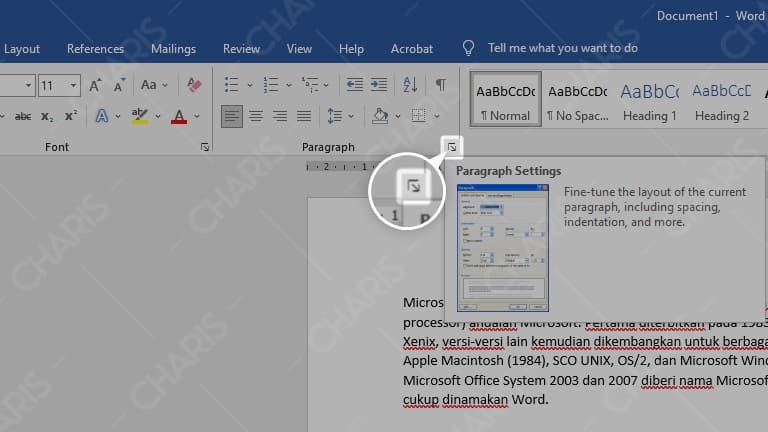
Task: Apply the No Spacing style
Action: click(x=577, y=99)
